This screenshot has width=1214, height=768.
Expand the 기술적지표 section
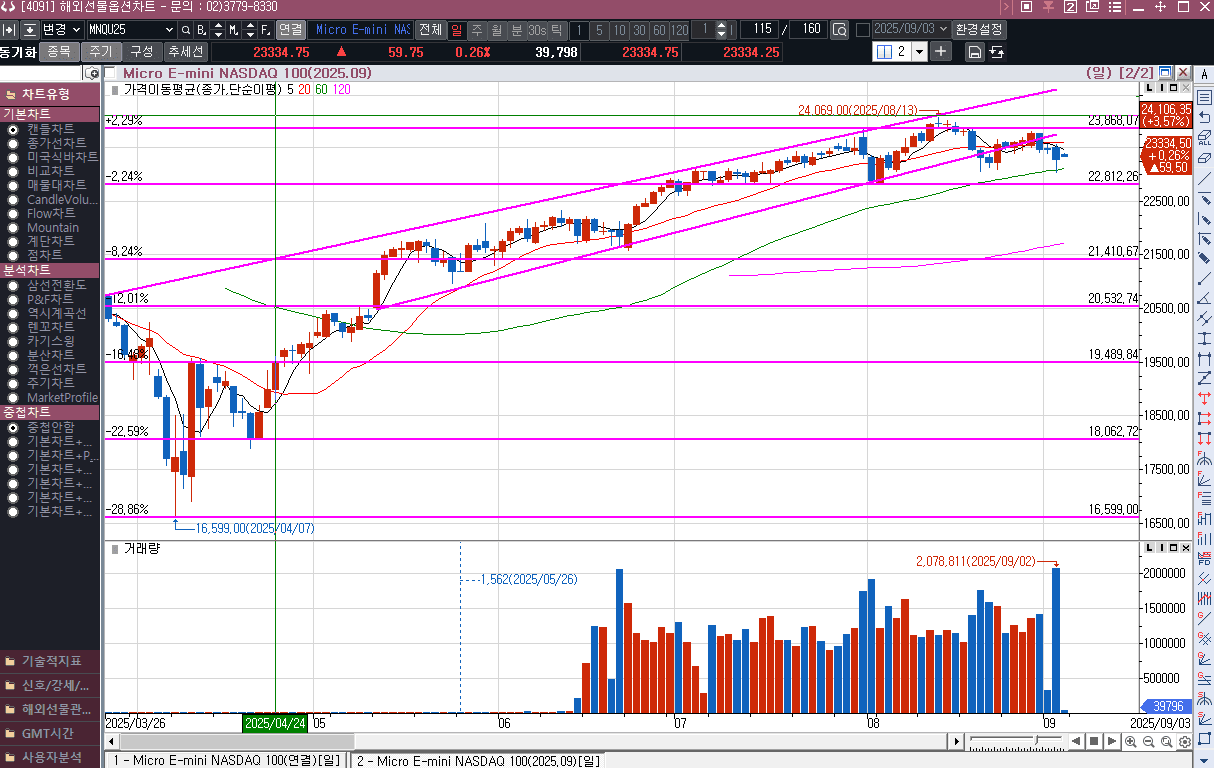50,661
